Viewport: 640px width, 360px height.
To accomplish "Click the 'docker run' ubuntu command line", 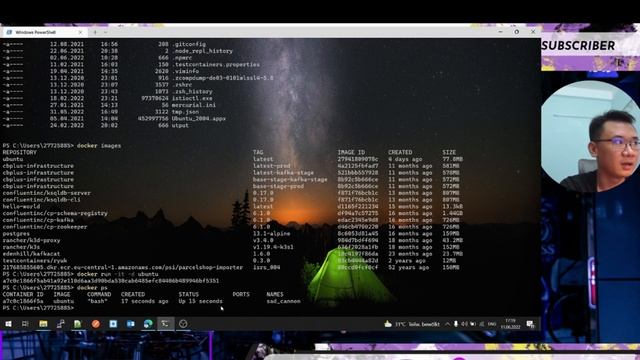I will tap(118, 274).
